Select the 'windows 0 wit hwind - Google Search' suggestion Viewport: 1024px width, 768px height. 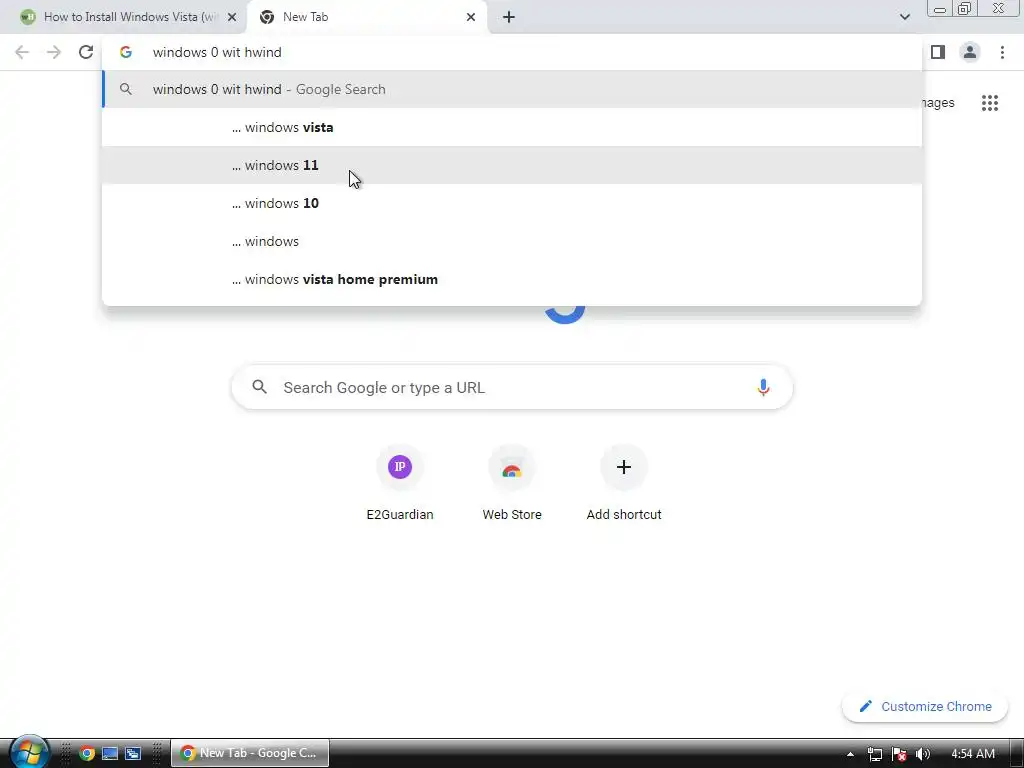[512, 89]
